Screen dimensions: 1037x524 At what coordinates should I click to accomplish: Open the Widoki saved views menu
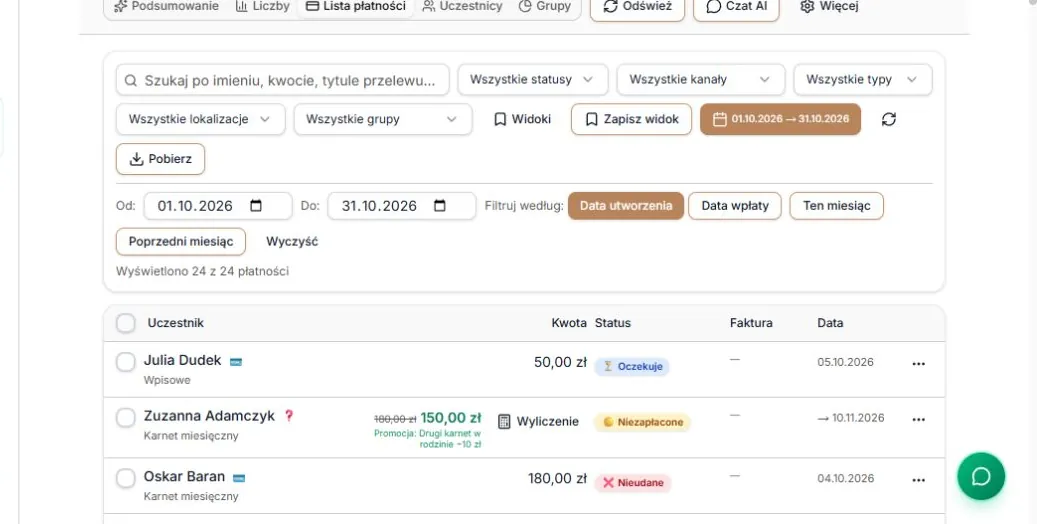(522, 119)
